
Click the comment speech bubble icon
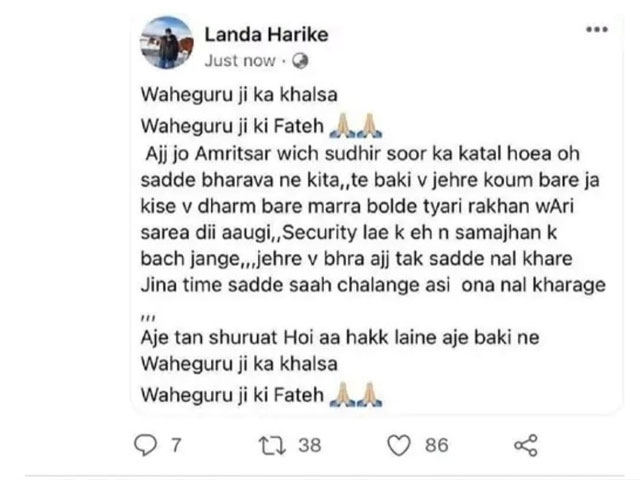146,445
